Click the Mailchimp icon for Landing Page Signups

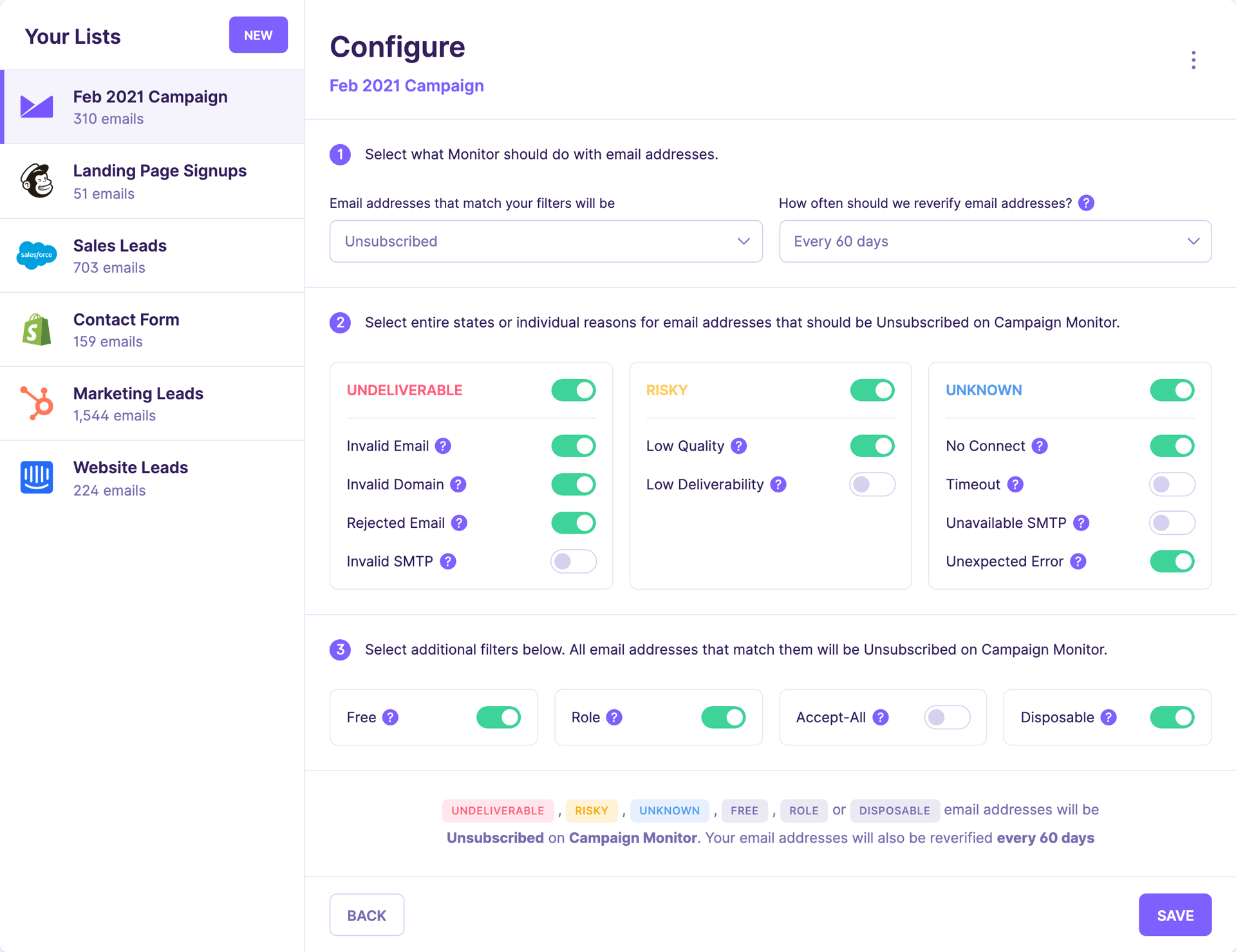click(x=37, y=181)
